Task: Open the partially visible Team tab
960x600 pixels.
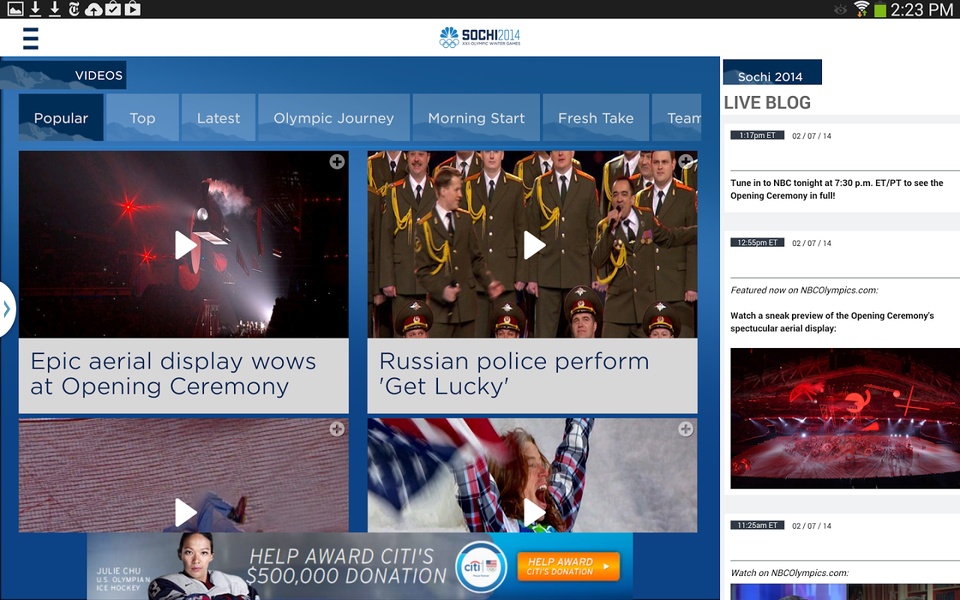Action: tap(677, 118)
